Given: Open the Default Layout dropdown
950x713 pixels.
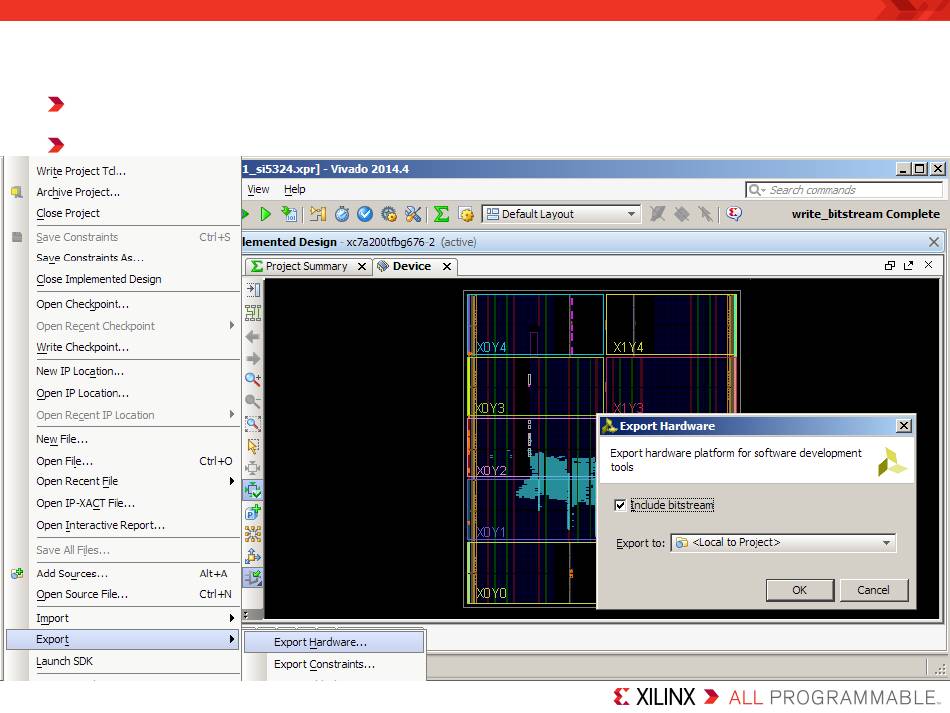Looking at the screenshot, I should pos(561,214).
